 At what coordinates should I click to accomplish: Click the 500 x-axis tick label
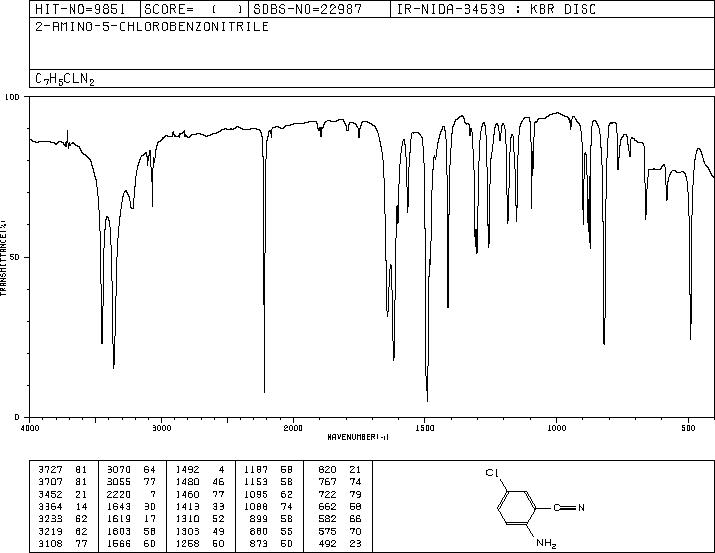coord(689,428)
